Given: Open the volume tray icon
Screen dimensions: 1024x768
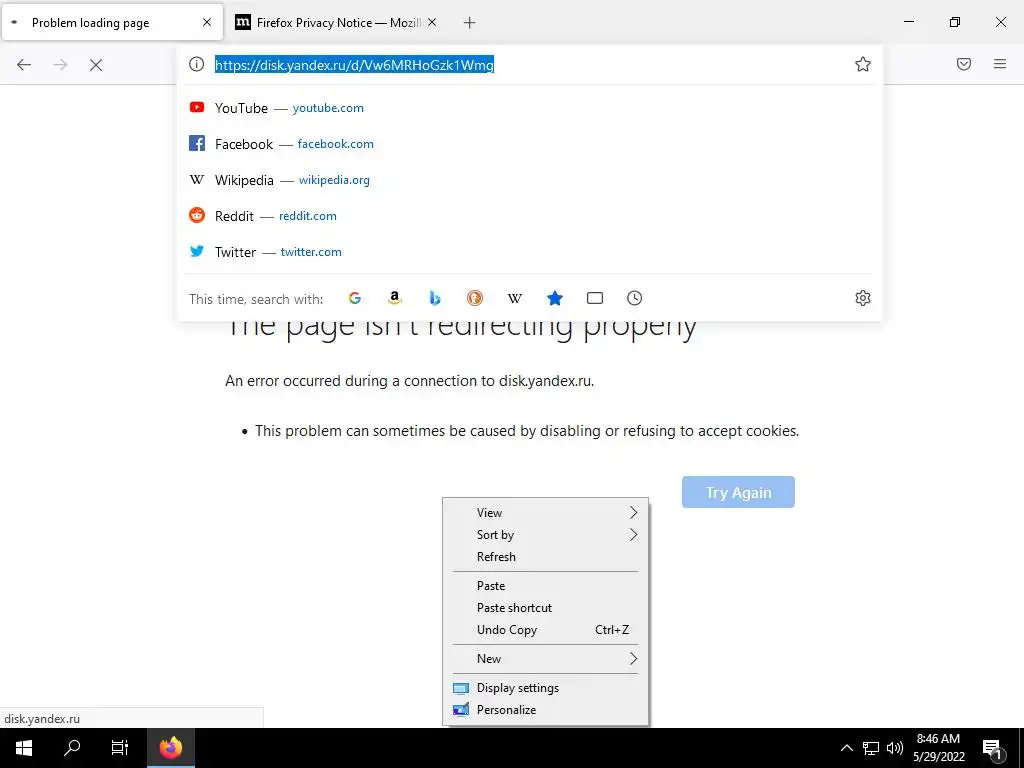Looking at the screenshot, I should click(895, 748).
